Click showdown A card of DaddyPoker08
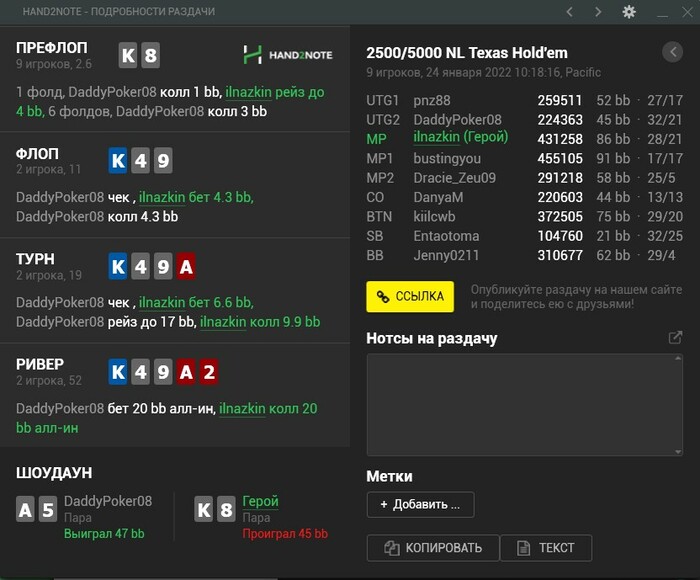This screenshot has width=700, height=580. pos(25,509)
